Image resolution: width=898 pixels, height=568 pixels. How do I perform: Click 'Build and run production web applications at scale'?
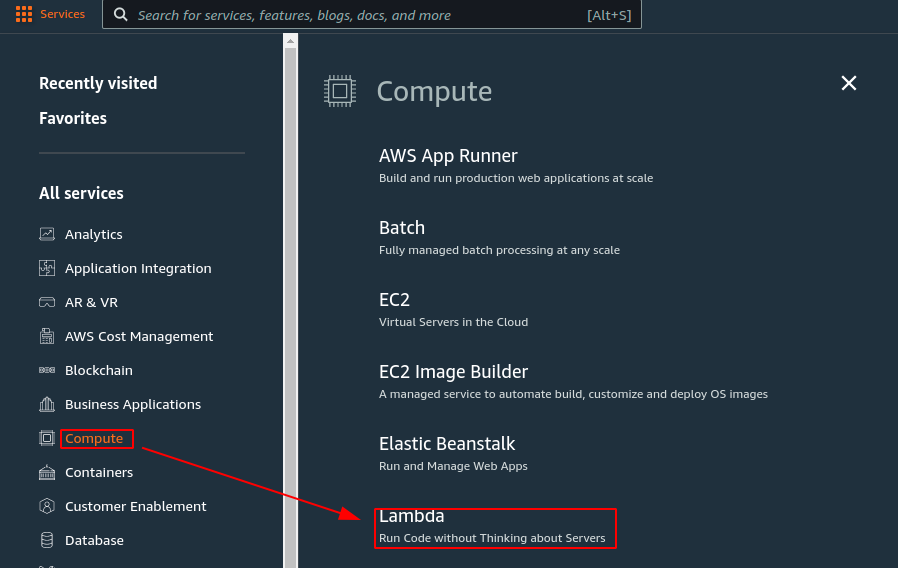coord(516,178)
